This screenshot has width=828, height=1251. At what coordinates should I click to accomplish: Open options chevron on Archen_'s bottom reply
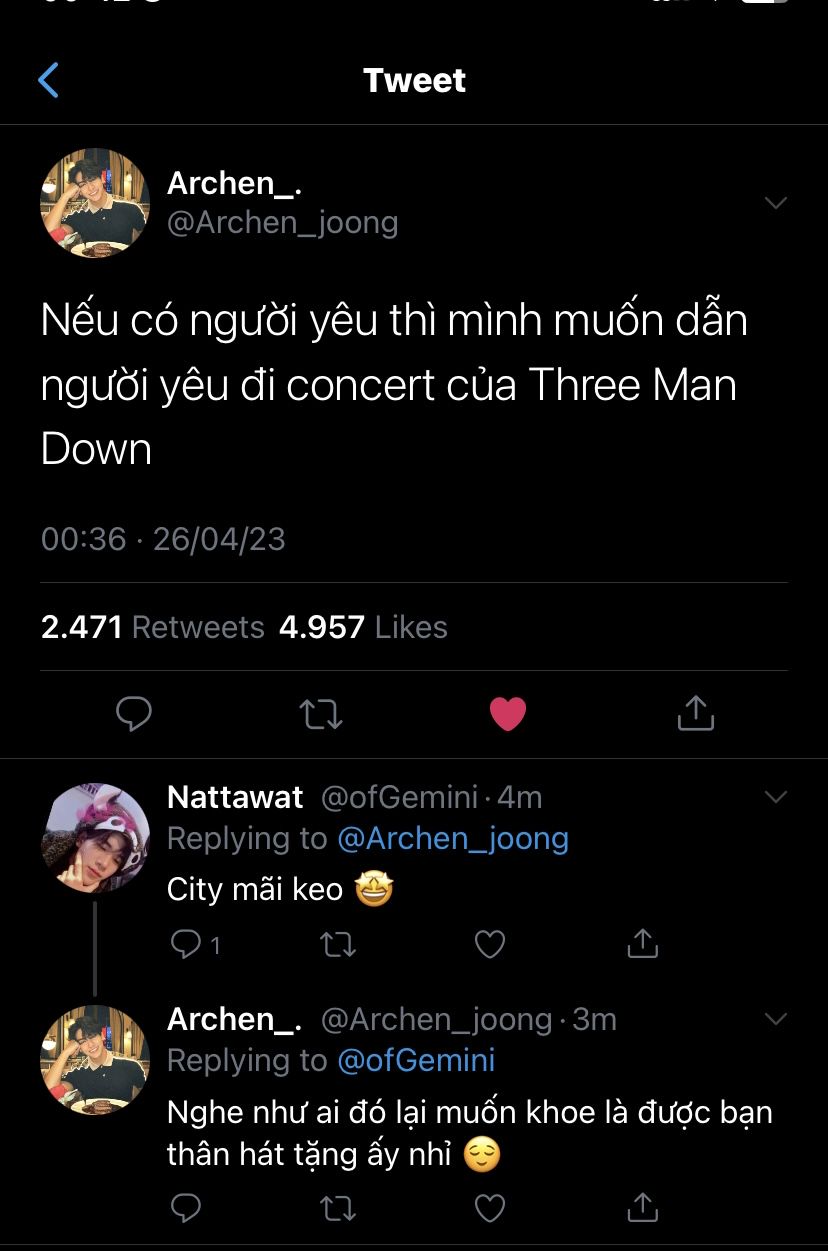[x=775, y=1019]
